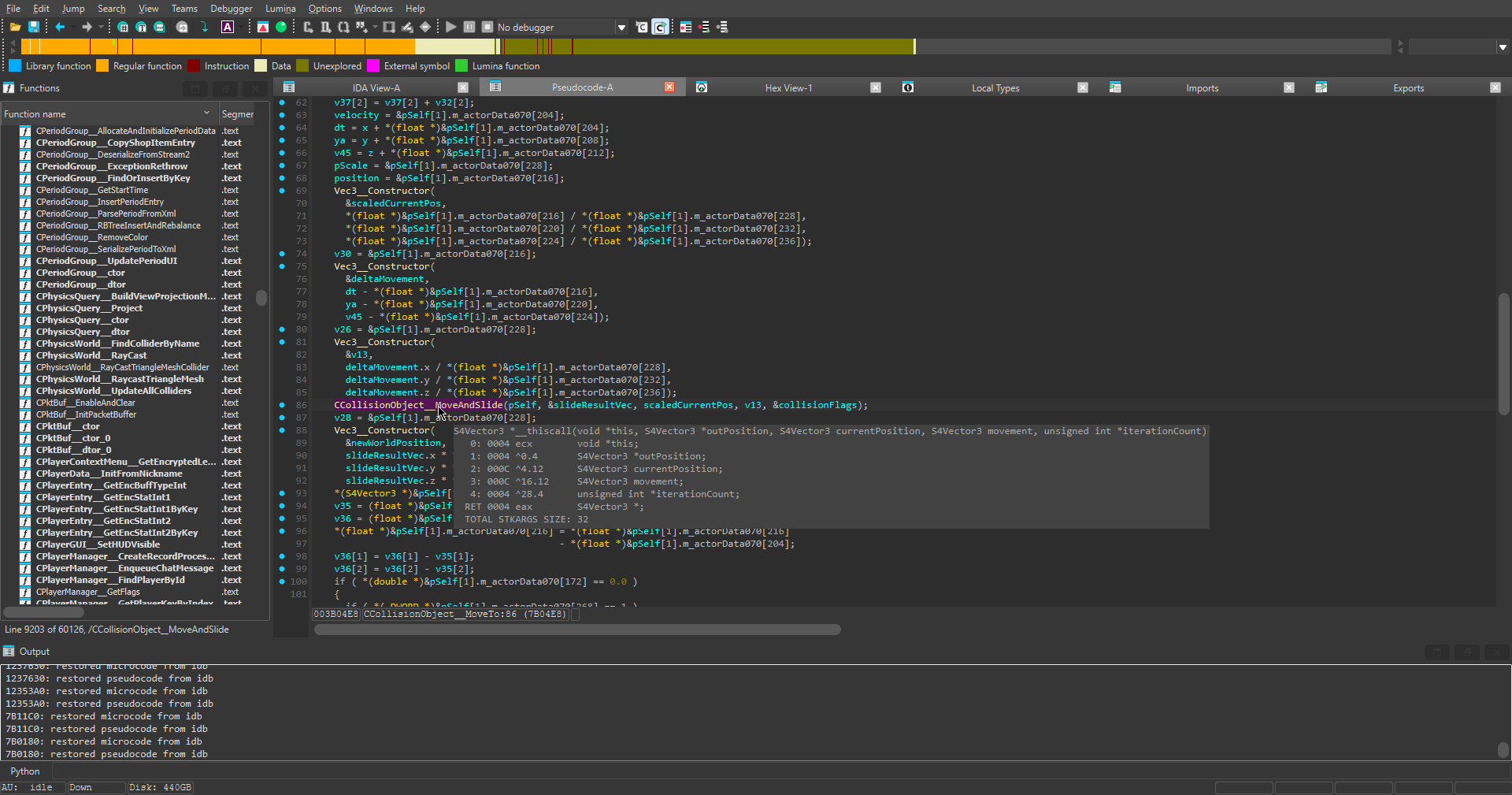Viewport: 1512px width, 795px height.
Task: Click the Imports tab icon
Action: point(1115,87)
